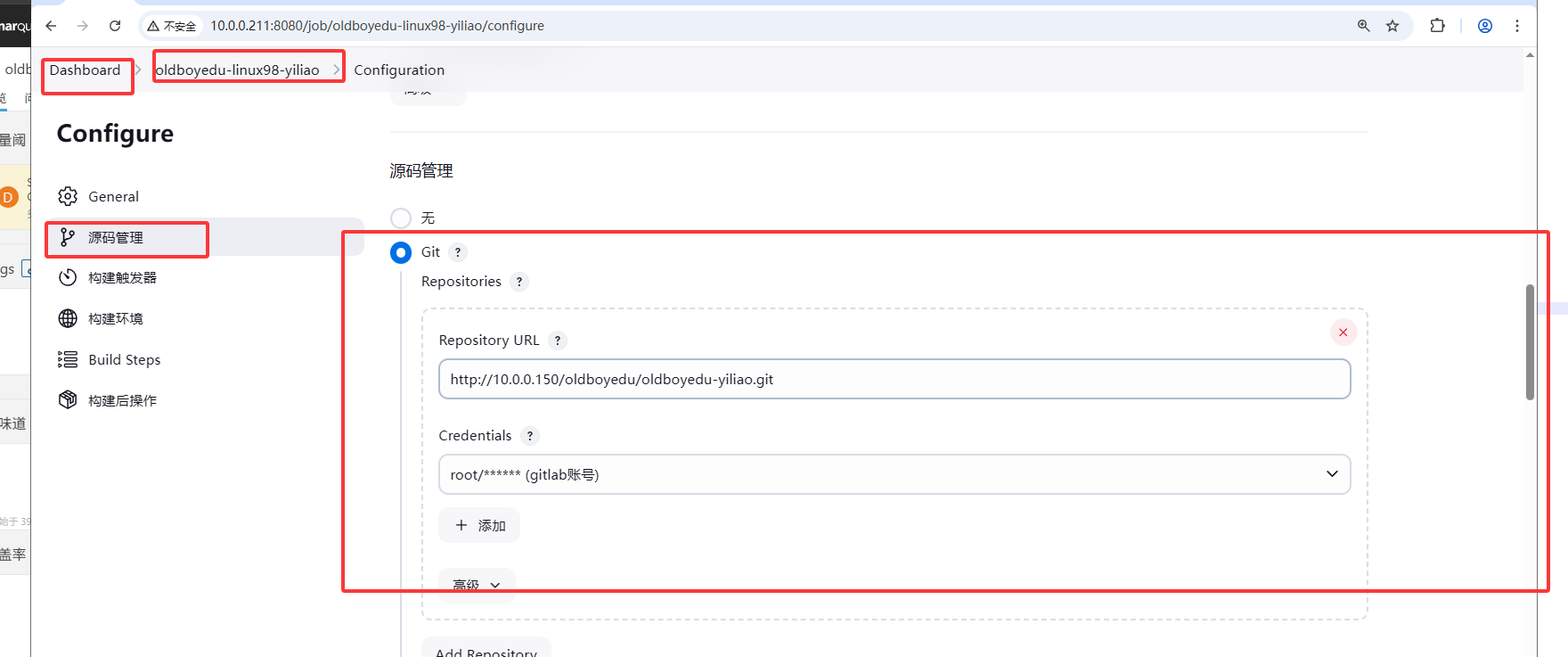This screenshot has height=657, width=1568.
Task: Open the browser profile avatar icon
Action: point(1485,26)
